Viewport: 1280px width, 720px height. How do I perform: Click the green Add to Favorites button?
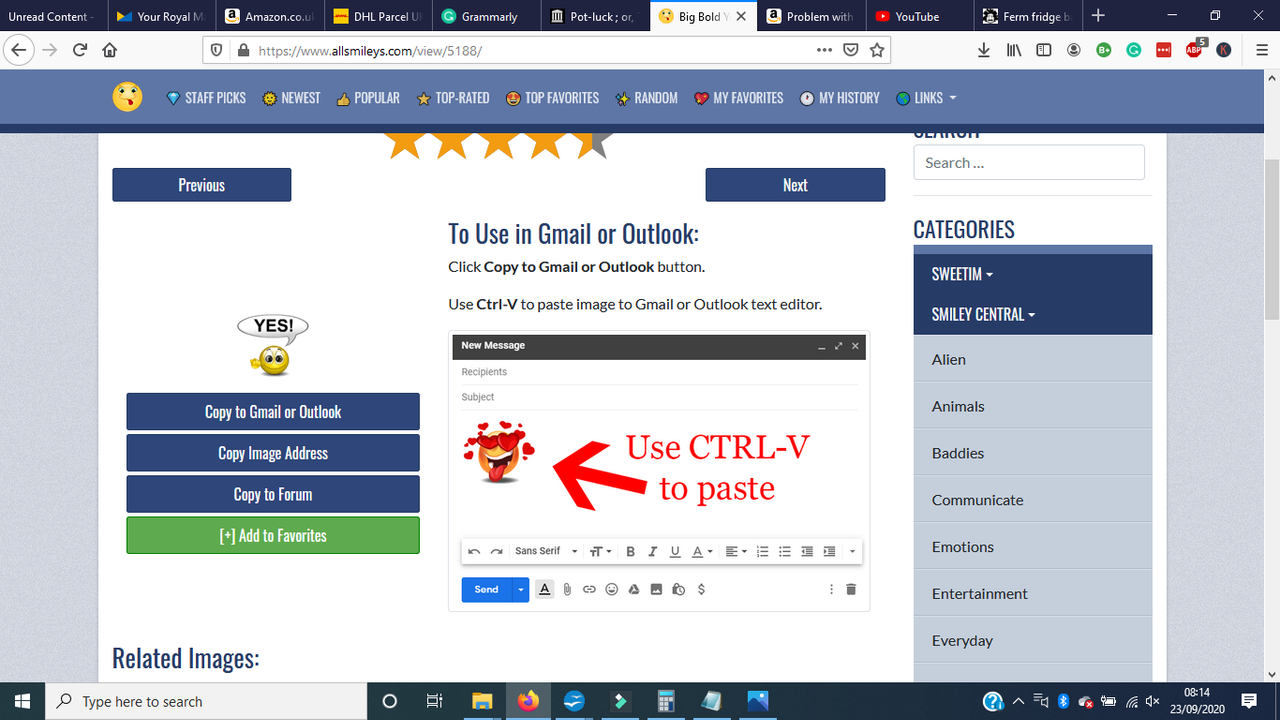(273, 535)
